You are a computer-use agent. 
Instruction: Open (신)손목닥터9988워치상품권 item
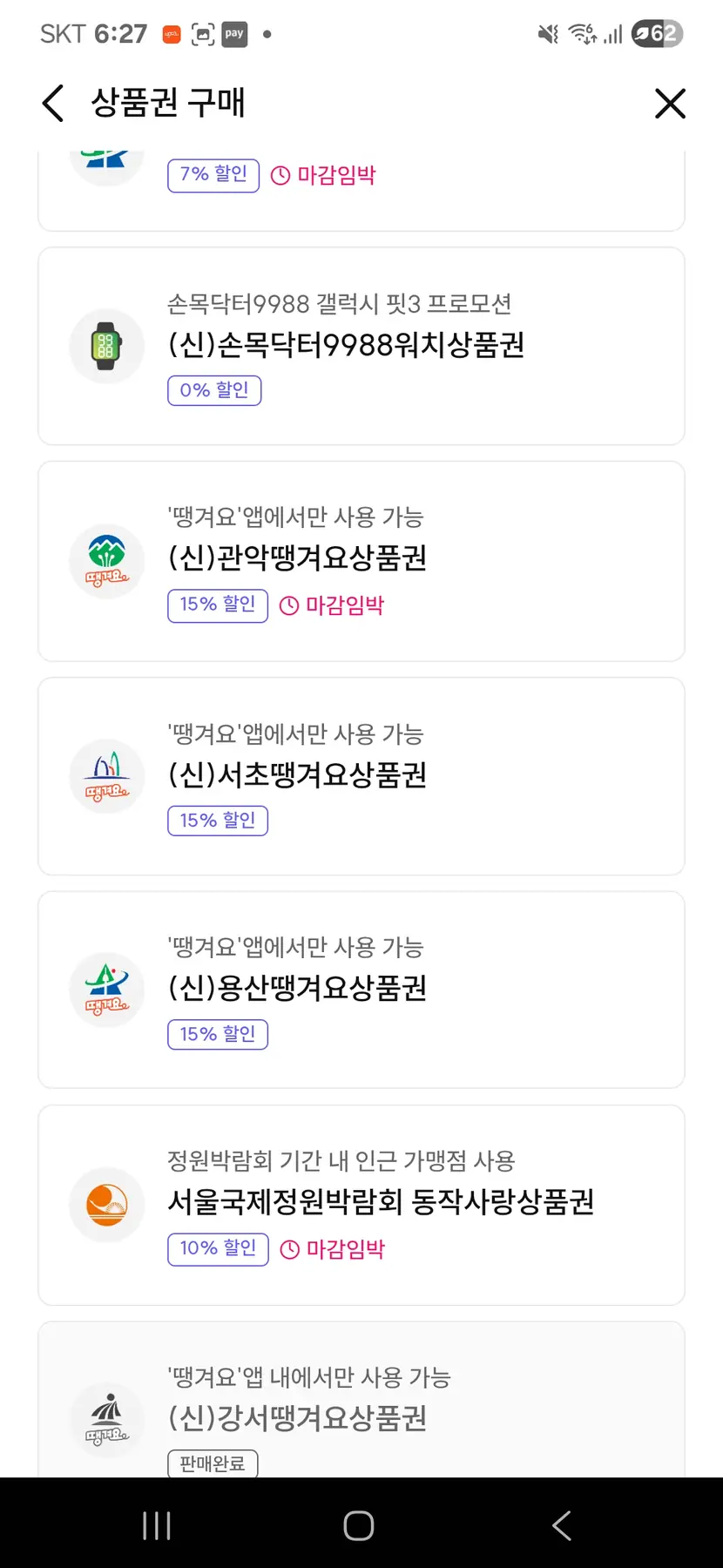click(x=346, y=345)
